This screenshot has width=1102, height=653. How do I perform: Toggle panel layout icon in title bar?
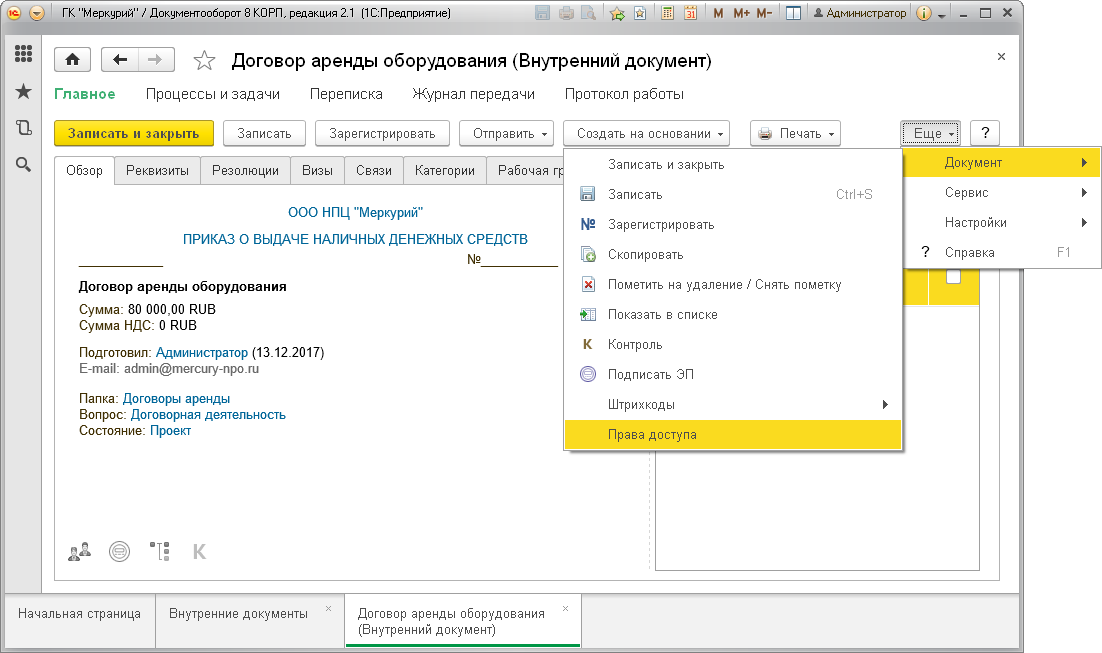[793, 13]
